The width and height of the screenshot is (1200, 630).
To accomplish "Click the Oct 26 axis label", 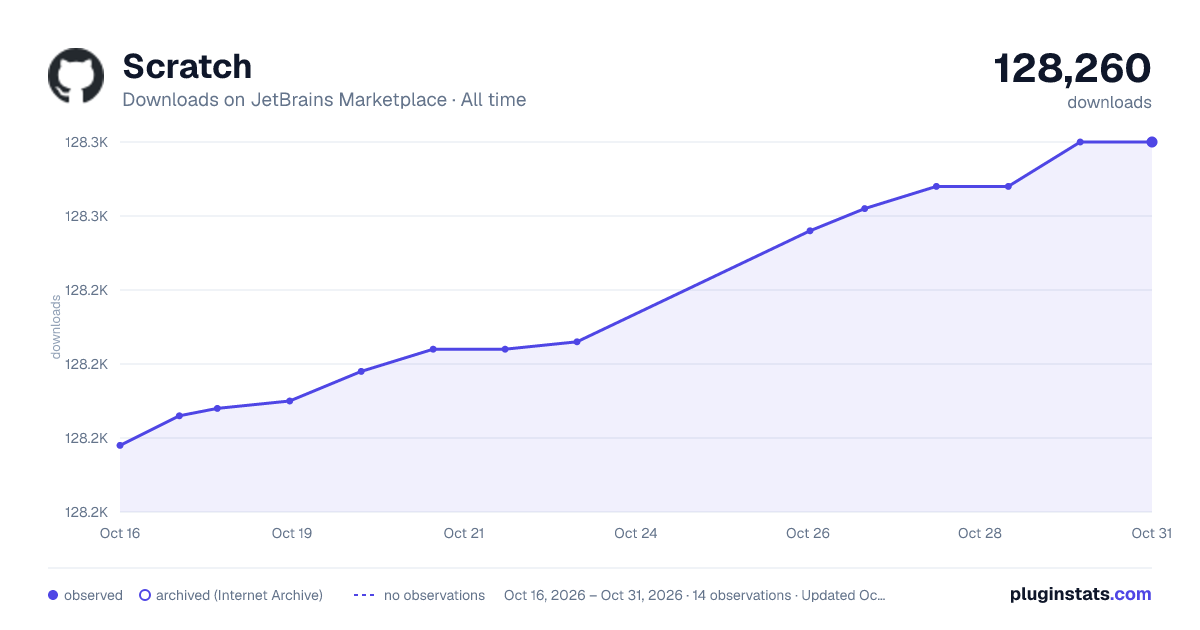I will click(x=808, y=533).
